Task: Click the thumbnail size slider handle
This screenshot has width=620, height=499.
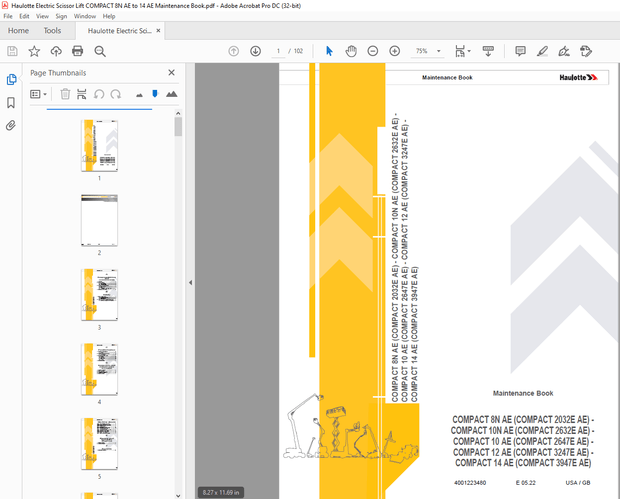Action: point(155,94)
